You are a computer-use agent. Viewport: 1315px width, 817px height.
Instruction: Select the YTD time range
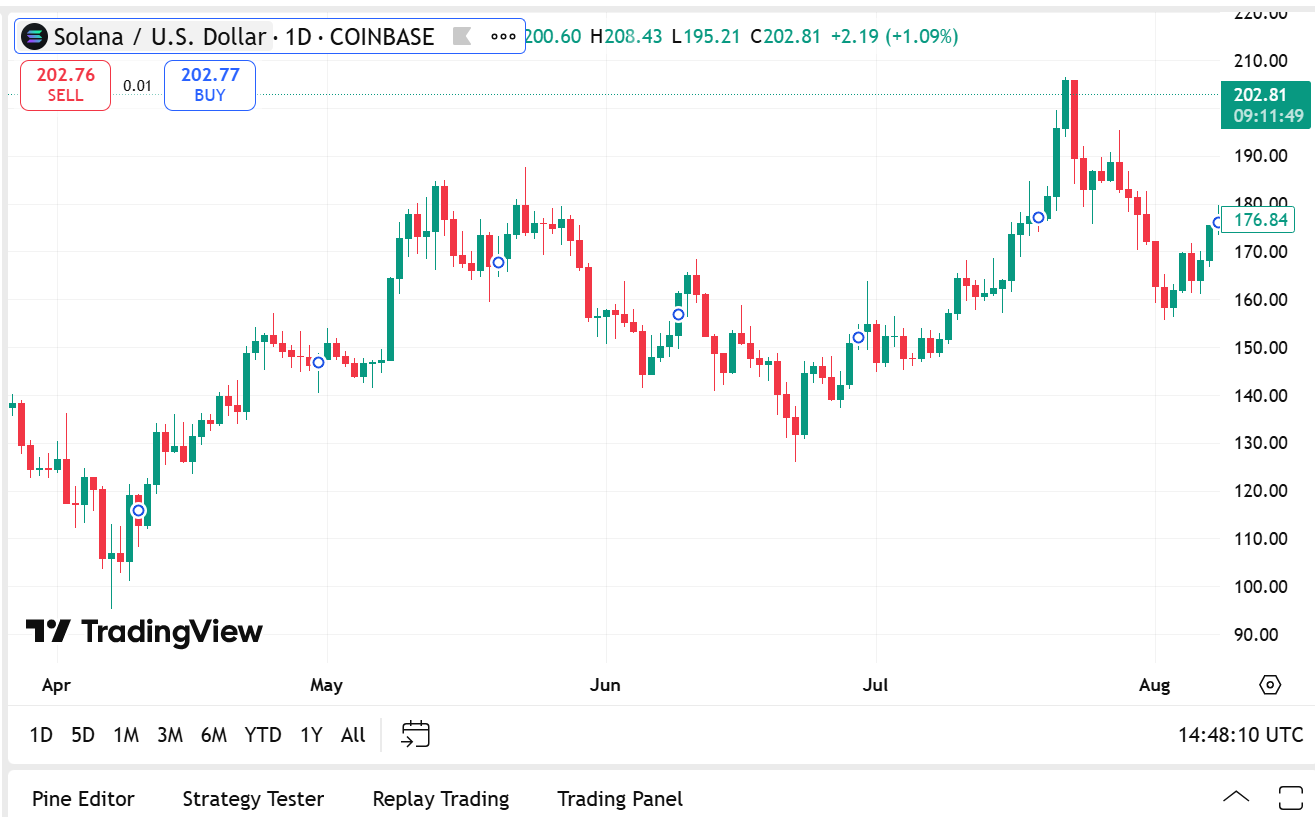coord(263,735)
